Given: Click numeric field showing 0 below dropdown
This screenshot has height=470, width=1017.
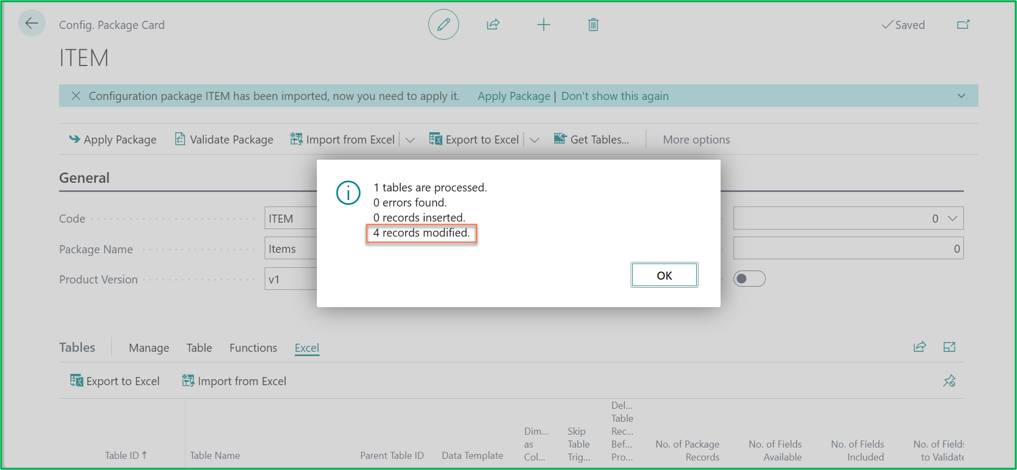Looking at the screenshot, I should pos(848,249).
